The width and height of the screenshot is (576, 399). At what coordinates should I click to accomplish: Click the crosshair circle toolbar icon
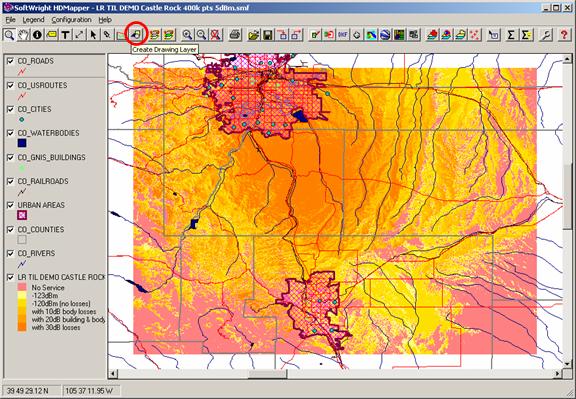pyautogui.click(x=357, y=35)
